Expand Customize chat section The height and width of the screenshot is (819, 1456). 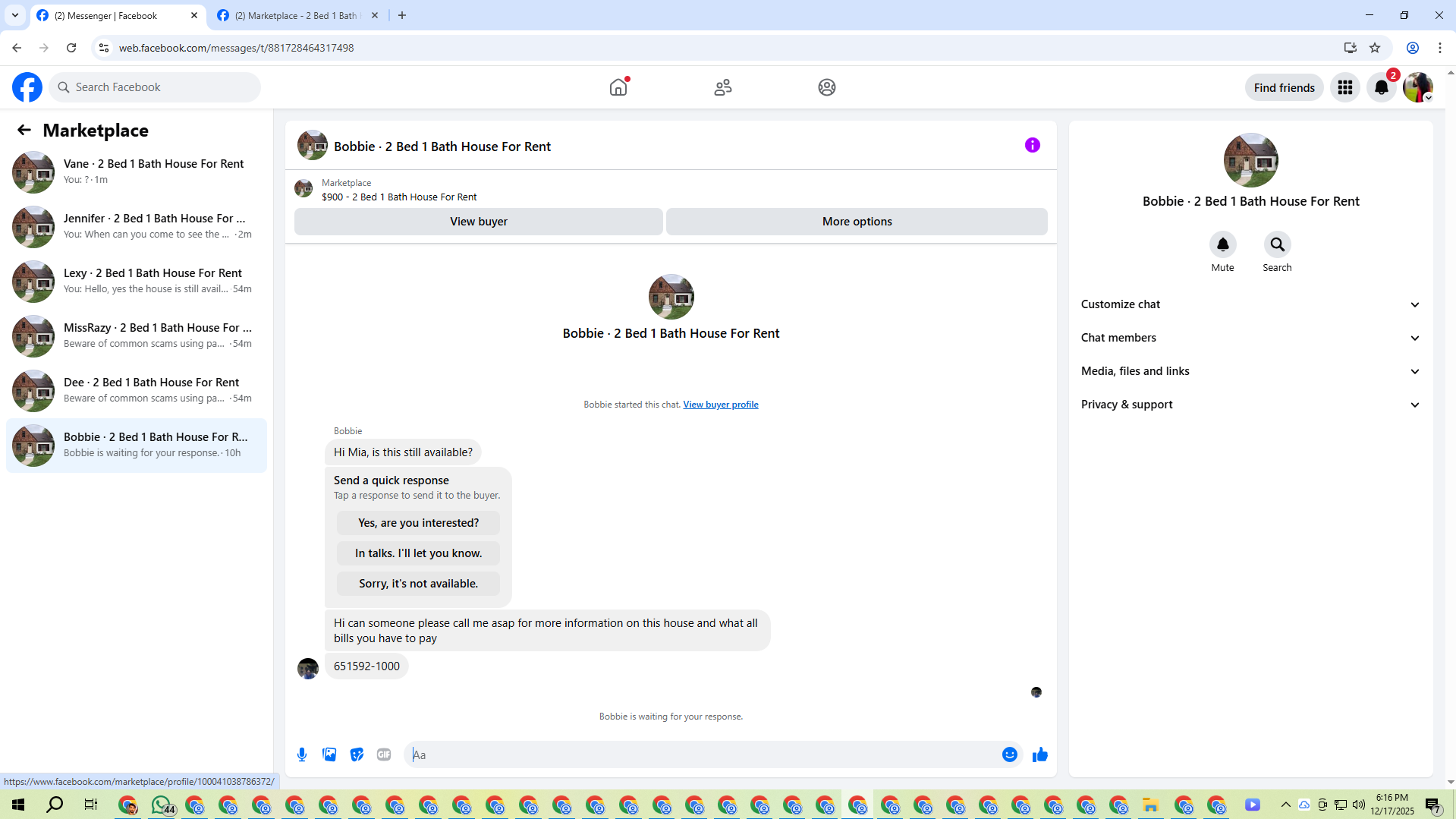(1250, 304)
